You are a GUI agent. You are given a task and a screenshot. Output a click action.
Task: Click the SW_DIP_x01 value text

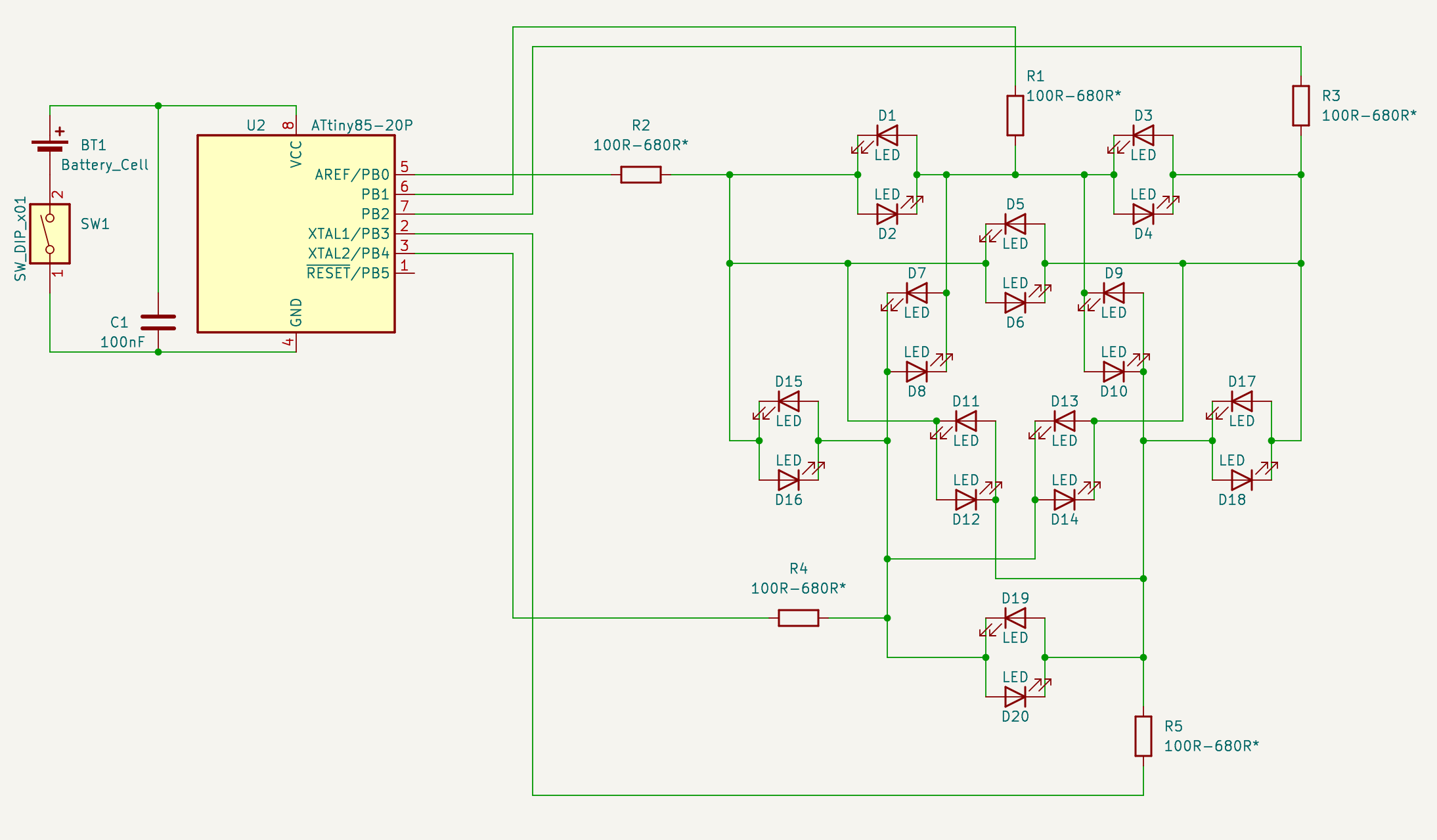20,239
